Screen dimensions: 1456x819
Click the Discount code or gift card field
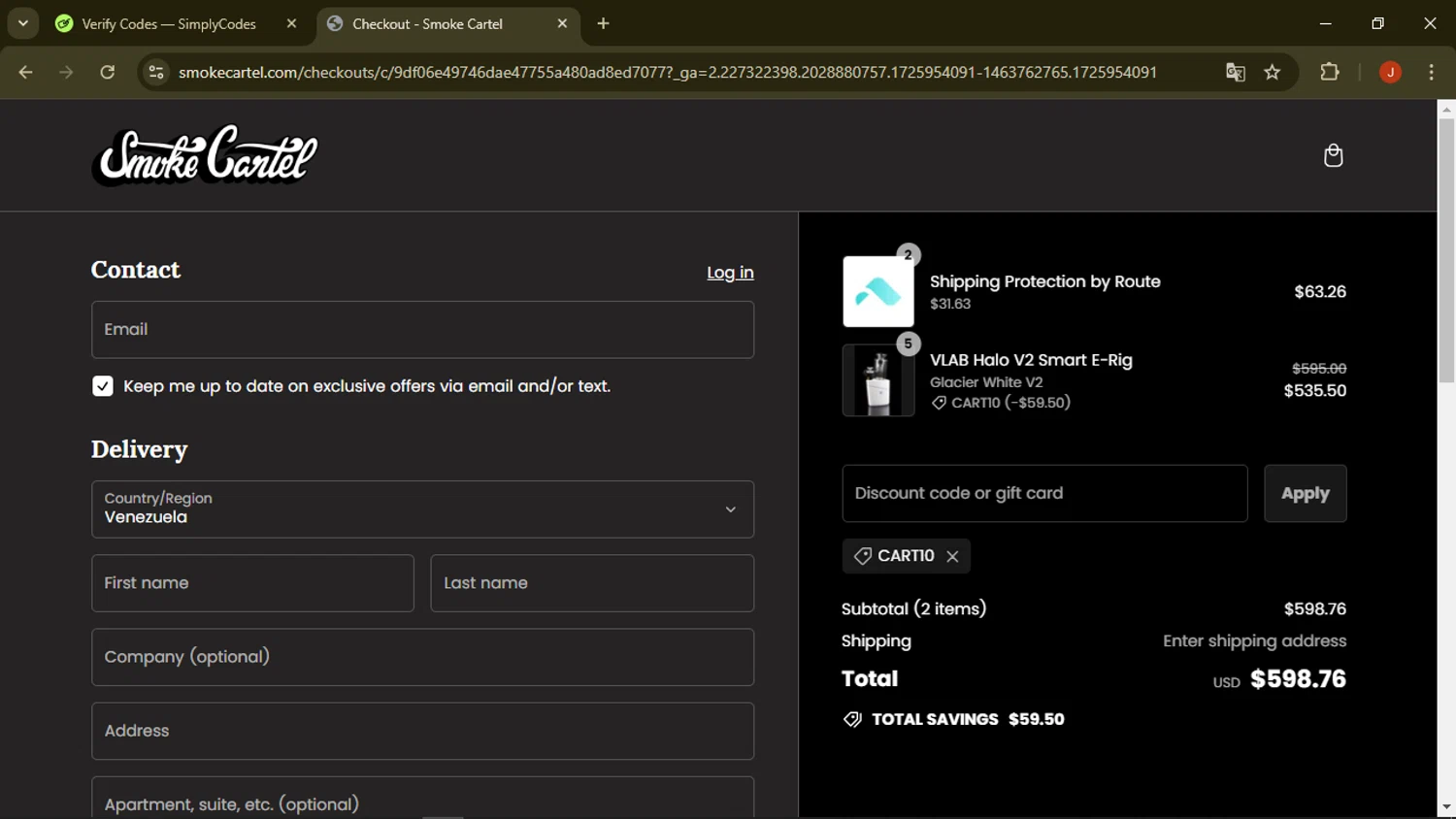(x=1044, y=493)
